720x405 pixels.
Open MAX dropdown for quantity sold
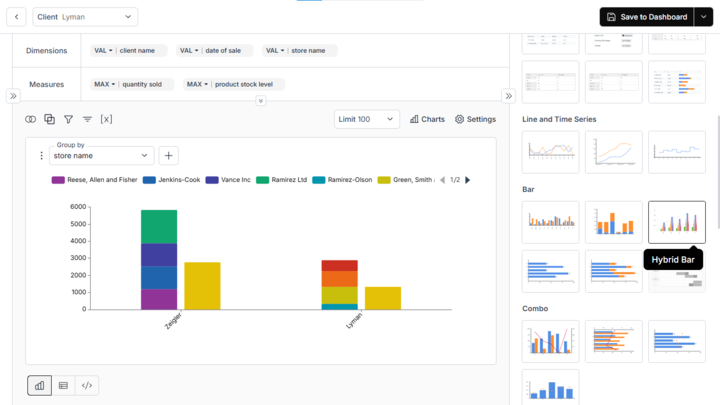tap(105, 84)
